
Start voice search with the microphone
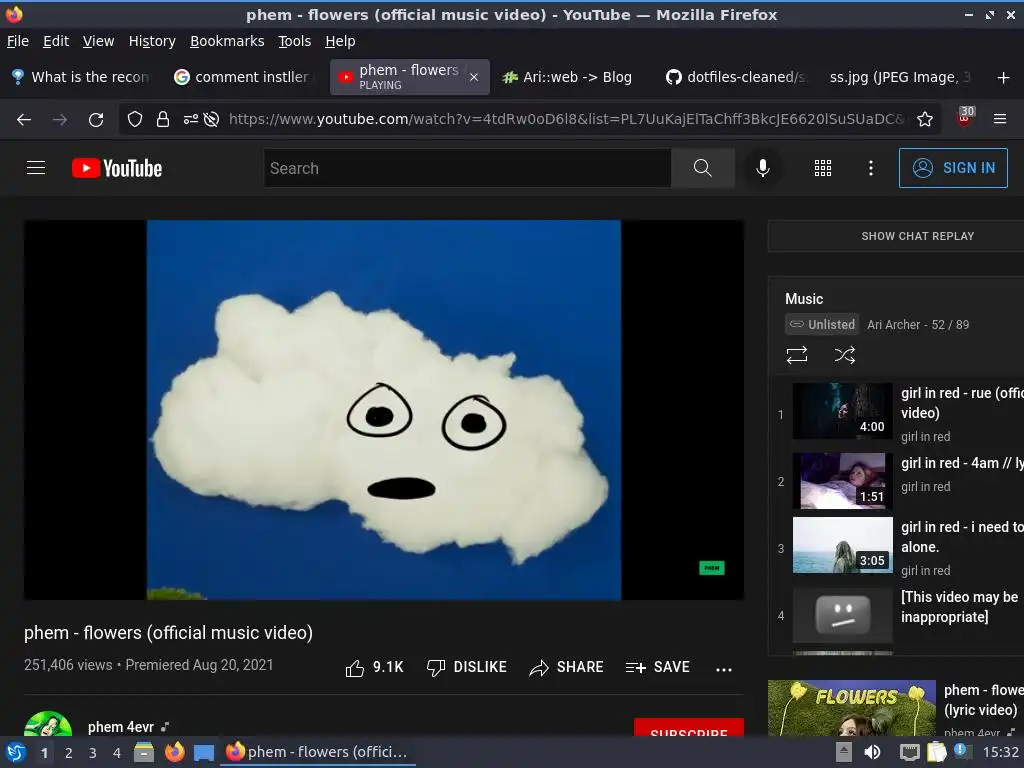point(762,168)
